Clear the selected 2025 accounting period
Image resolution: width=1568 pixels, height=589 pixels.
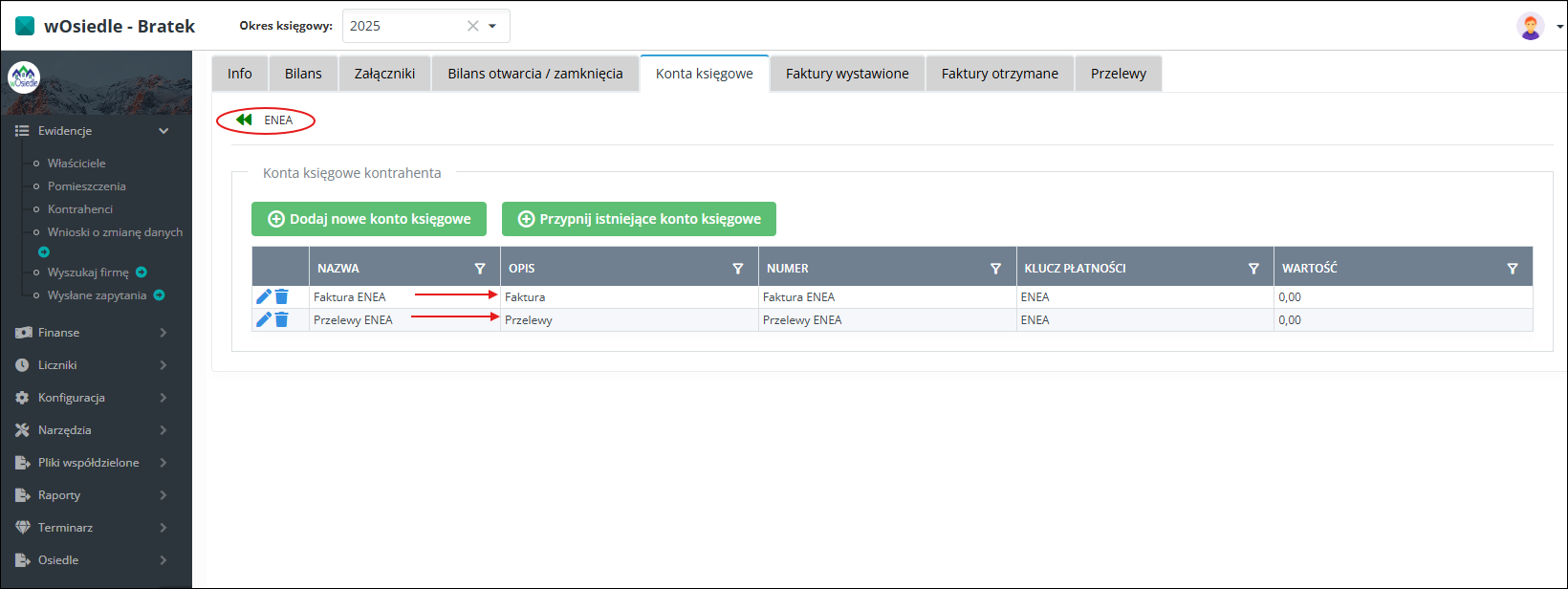(472, 26)
